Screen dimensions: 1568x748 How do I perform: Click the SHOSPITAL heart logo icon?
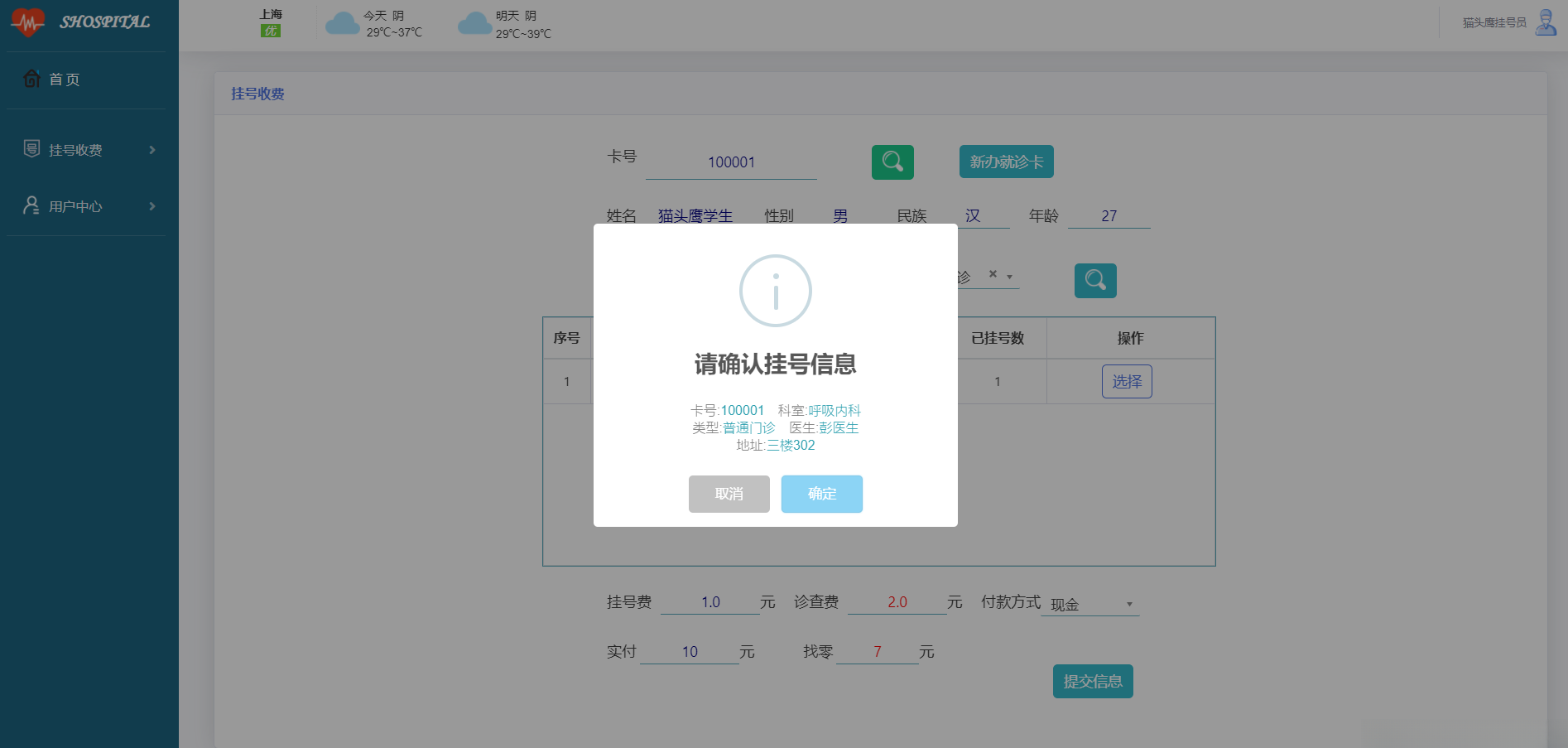pos(27,22)
